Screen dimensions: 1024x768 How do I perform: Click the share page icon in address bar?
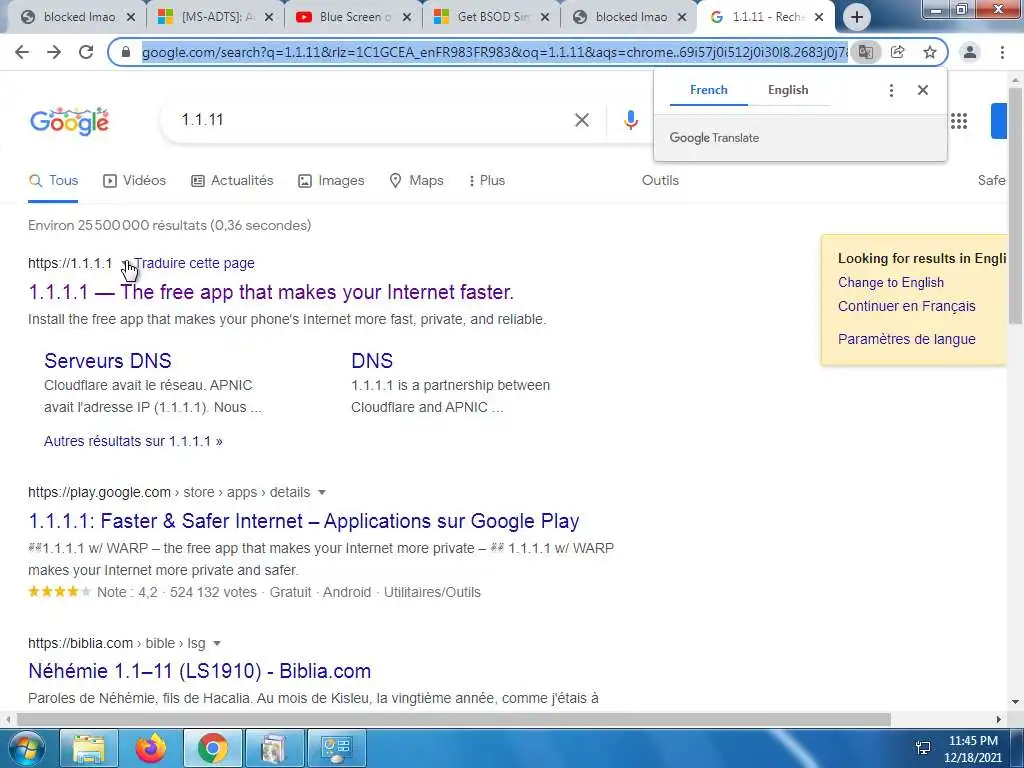(x=898, y=52)
